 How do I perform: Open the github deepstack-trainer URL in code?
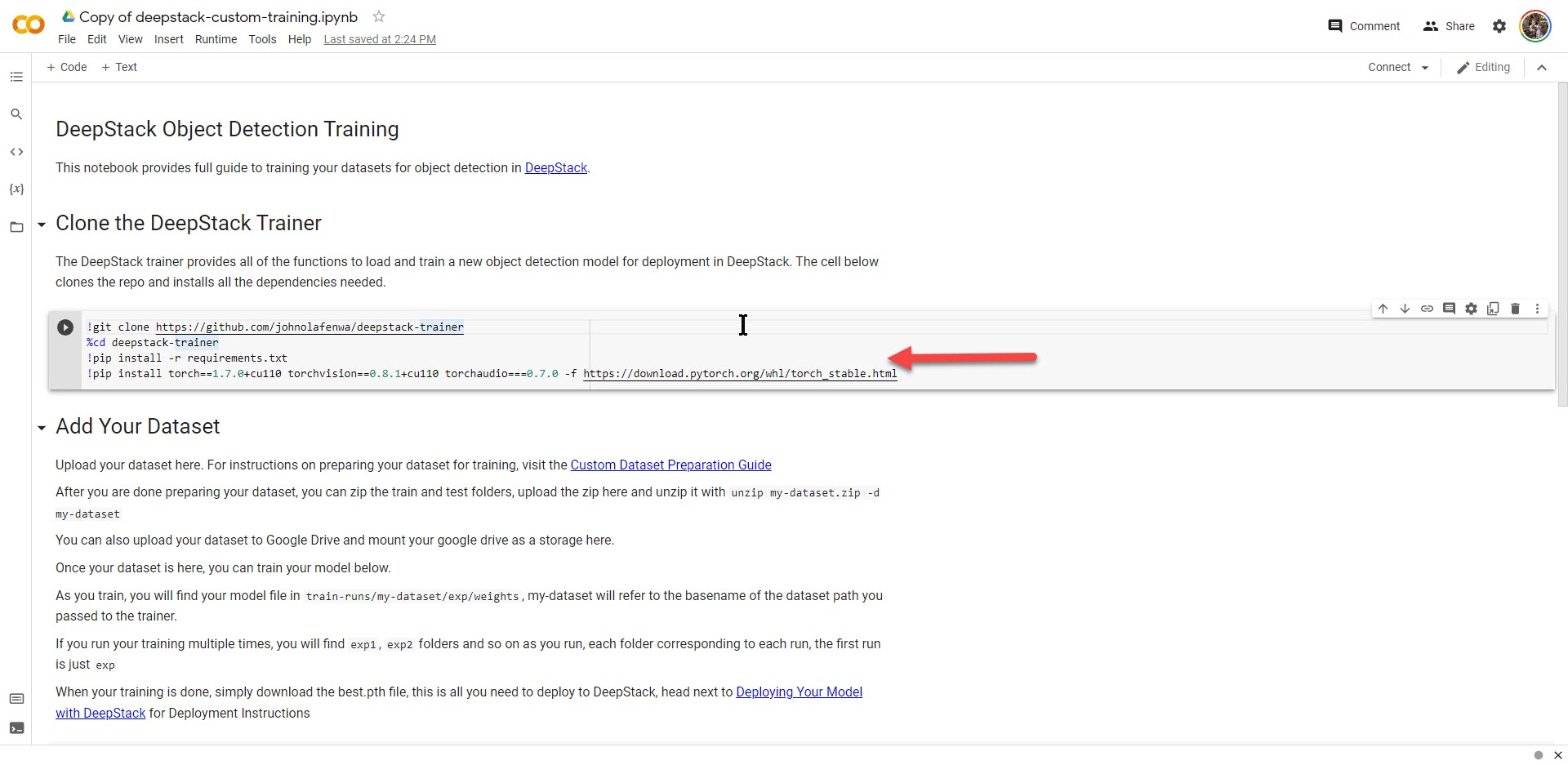(x=310, y=327)
